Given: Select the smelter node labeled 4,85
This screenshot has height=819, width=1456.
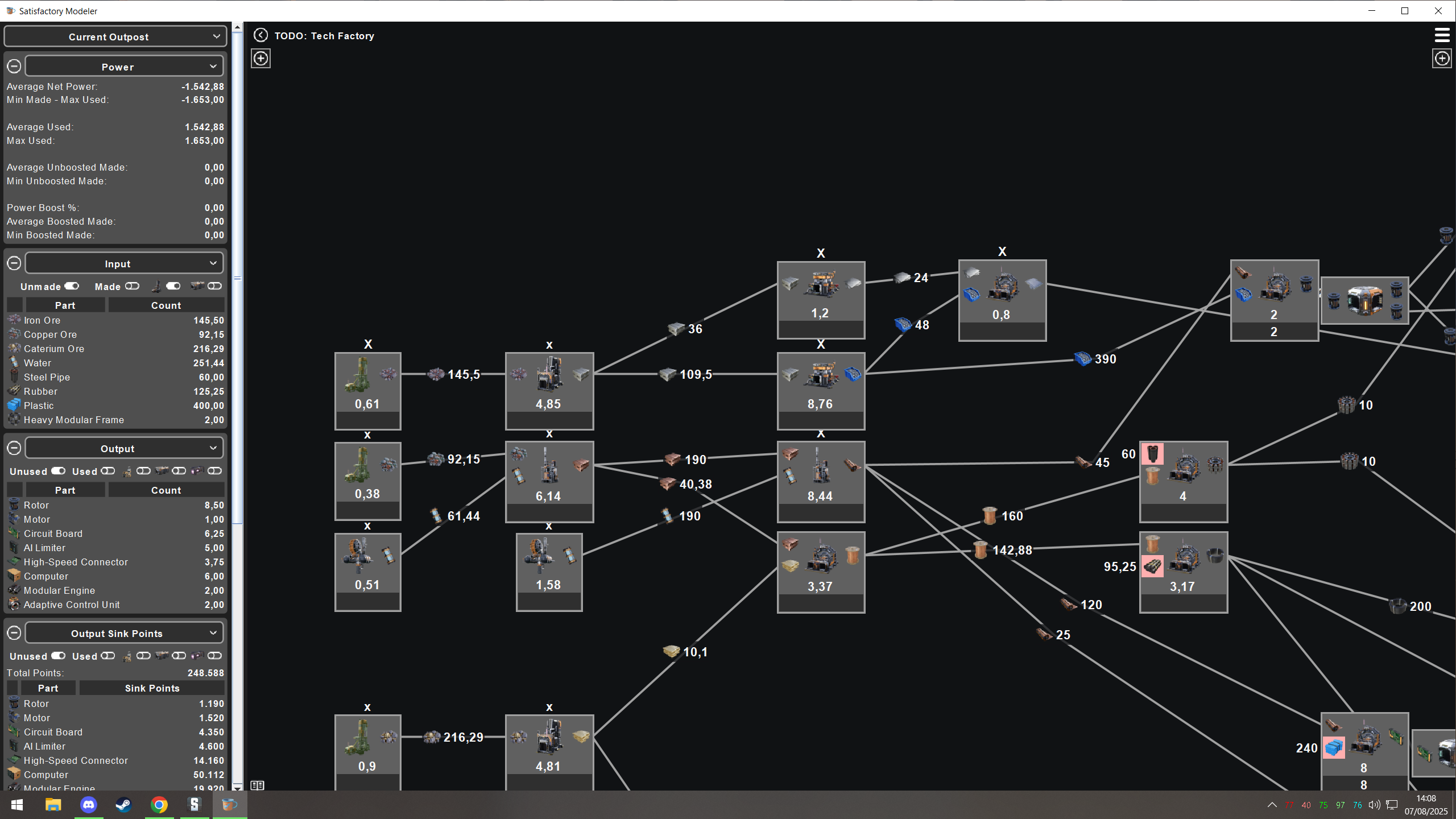Looking at the screenshot, I should tap(549, 391).
